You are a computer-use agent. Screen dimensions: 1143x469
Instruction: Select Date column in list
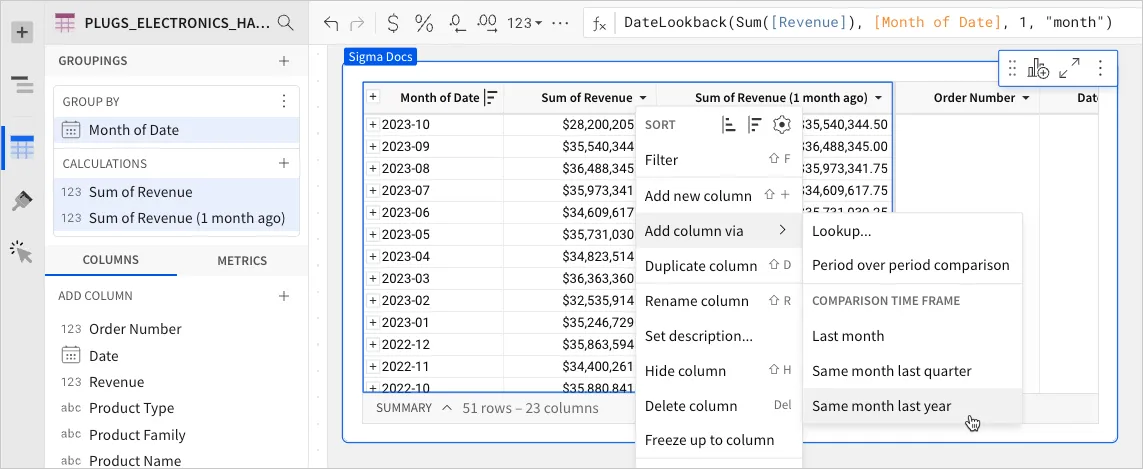pos(104,356)
